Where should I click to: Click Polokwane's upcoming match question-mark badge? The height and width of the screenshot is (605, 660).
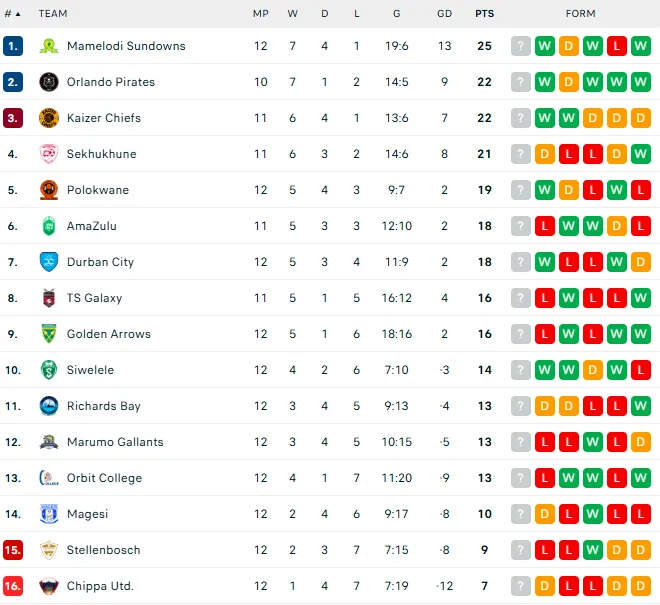[x=521, y=190]
